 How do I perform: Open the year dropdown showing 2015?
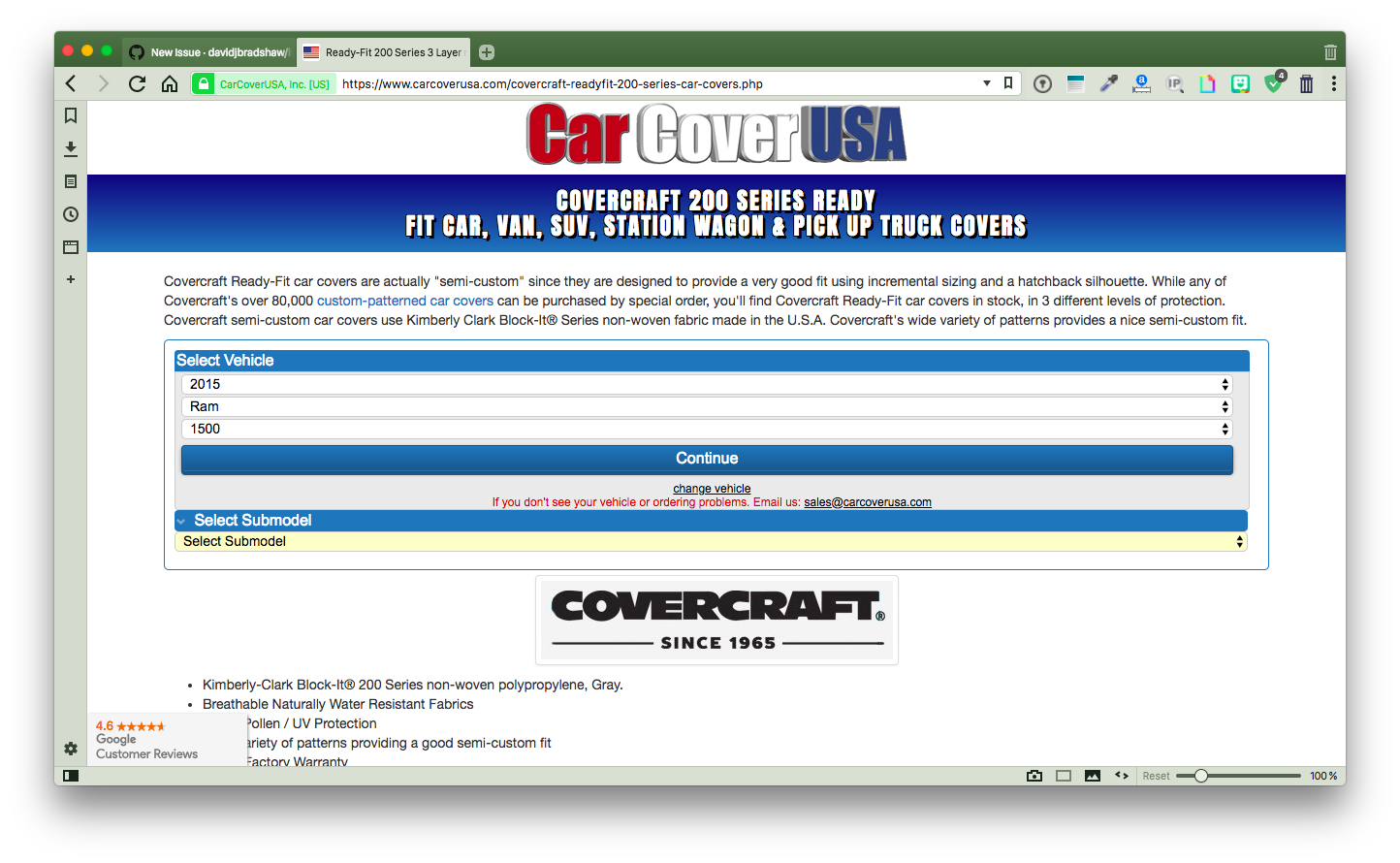pyautogui.click(x=707, y=384)
